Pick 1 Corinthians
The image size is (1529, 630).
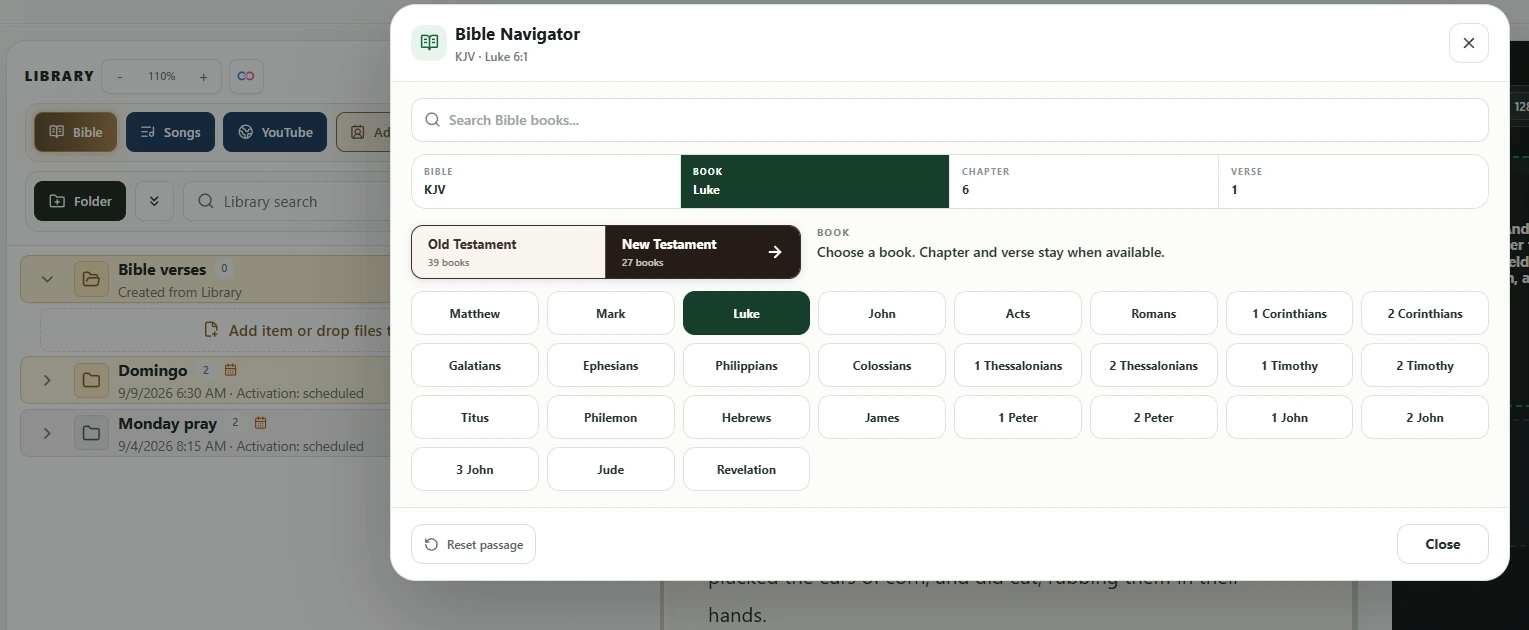point(1290,313)
